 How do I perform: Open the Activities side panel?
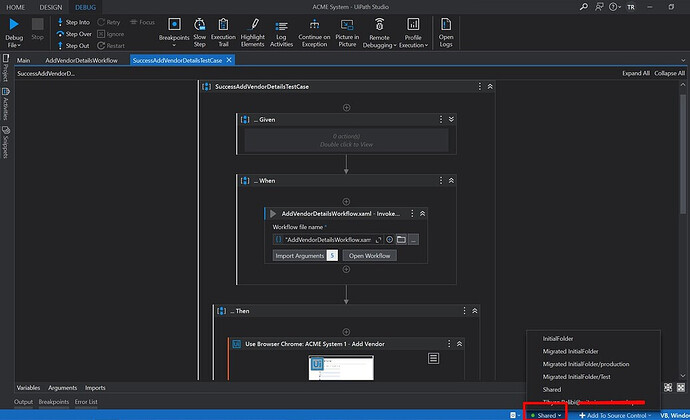[x=6, y=104]
